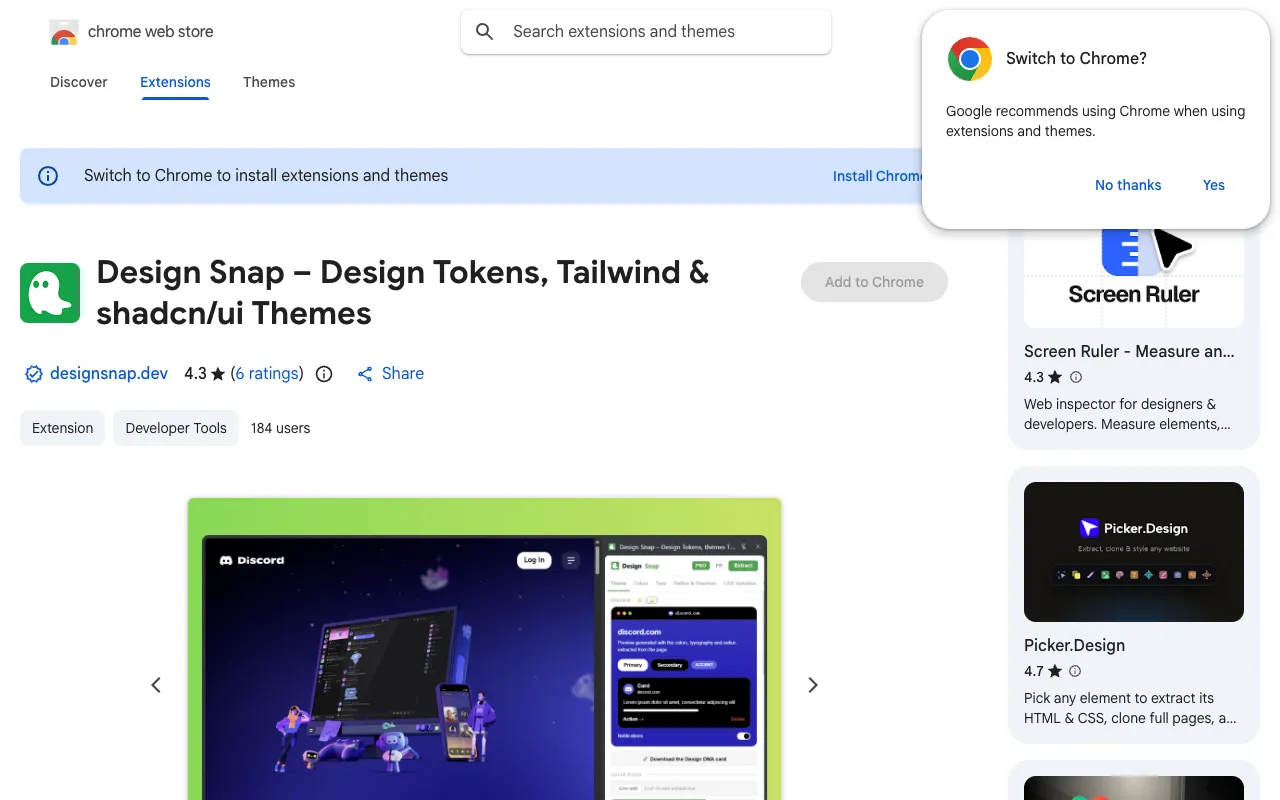
Task: Show next screenshot with the right arrow
Action: click(x=813, y=685)
